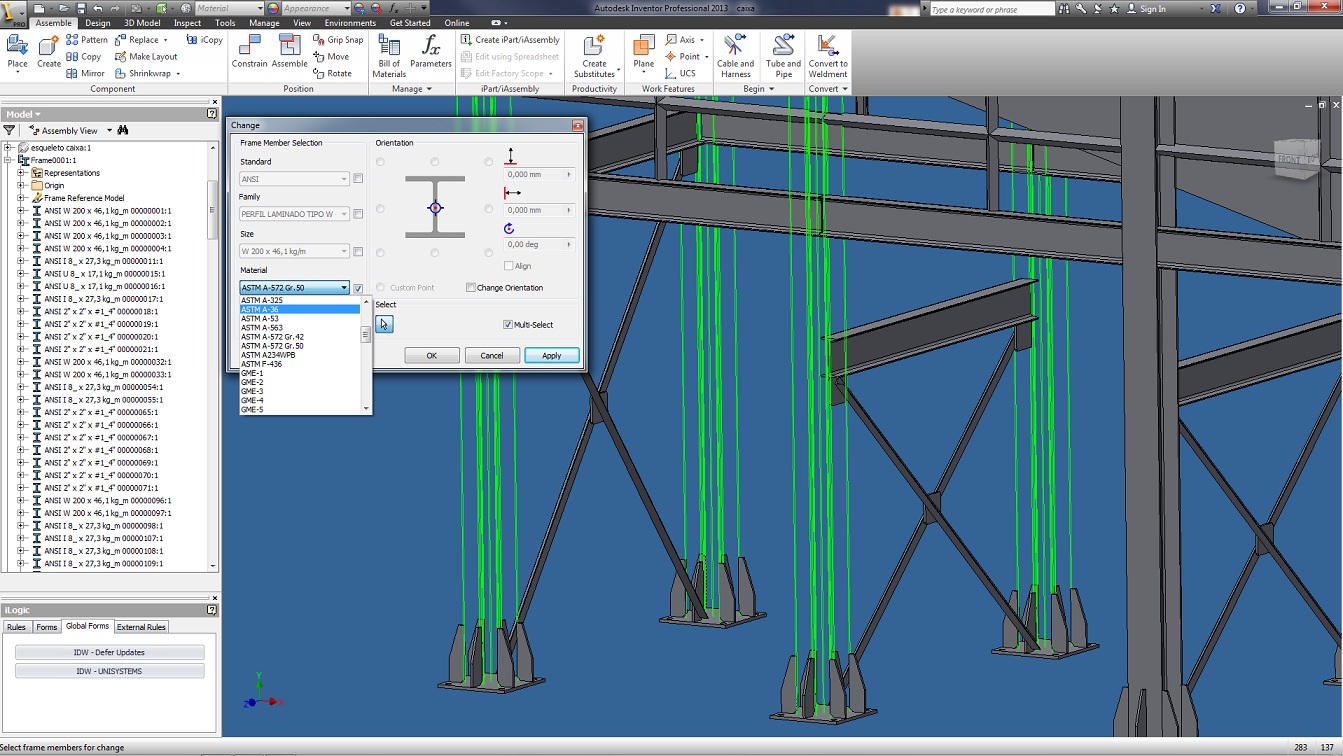Click the Place component tool
This screenshot has width=1343, height=756.
pos(17,52)
